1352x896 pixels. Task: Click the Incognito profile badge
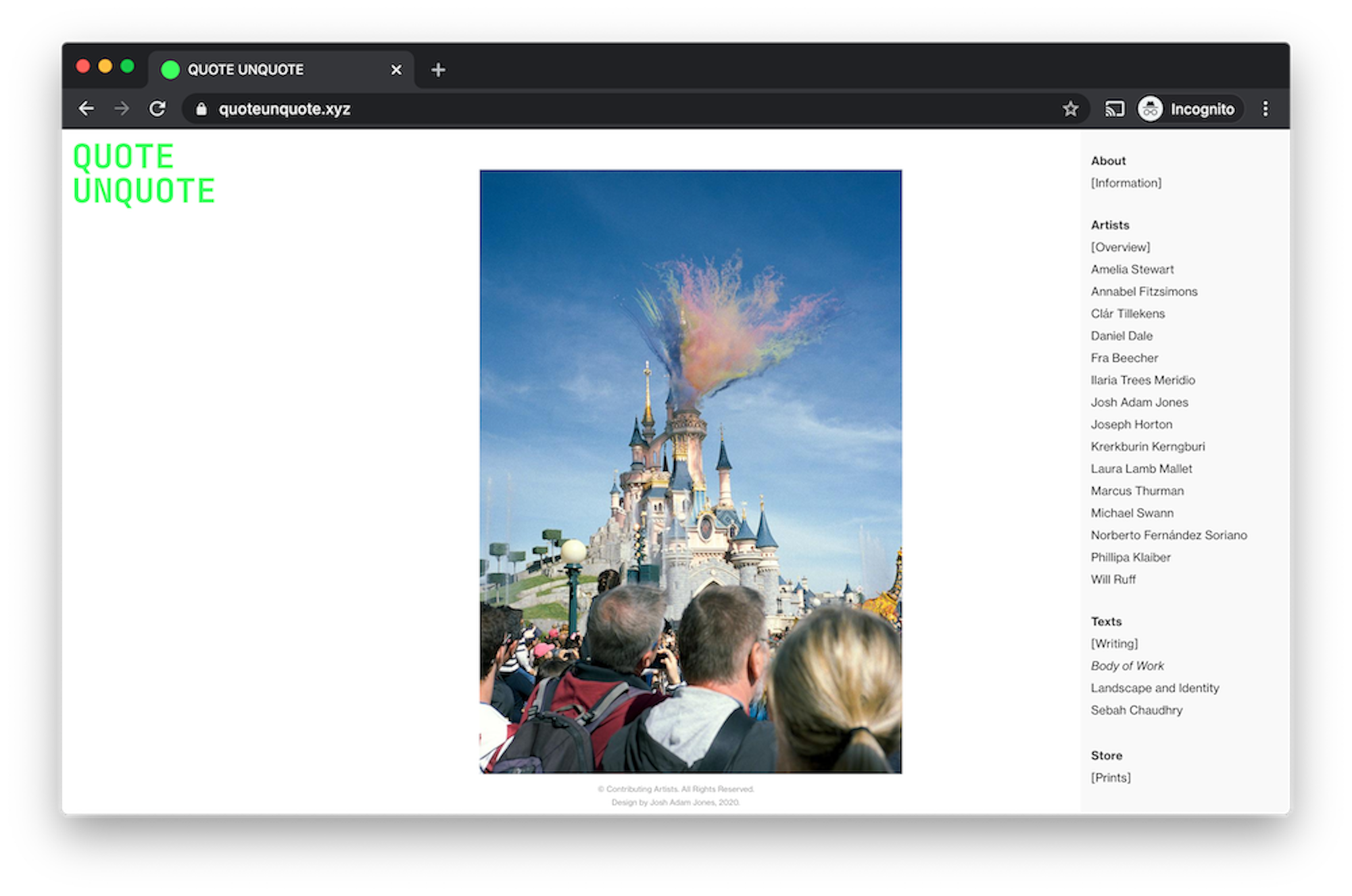(1189, 109)
